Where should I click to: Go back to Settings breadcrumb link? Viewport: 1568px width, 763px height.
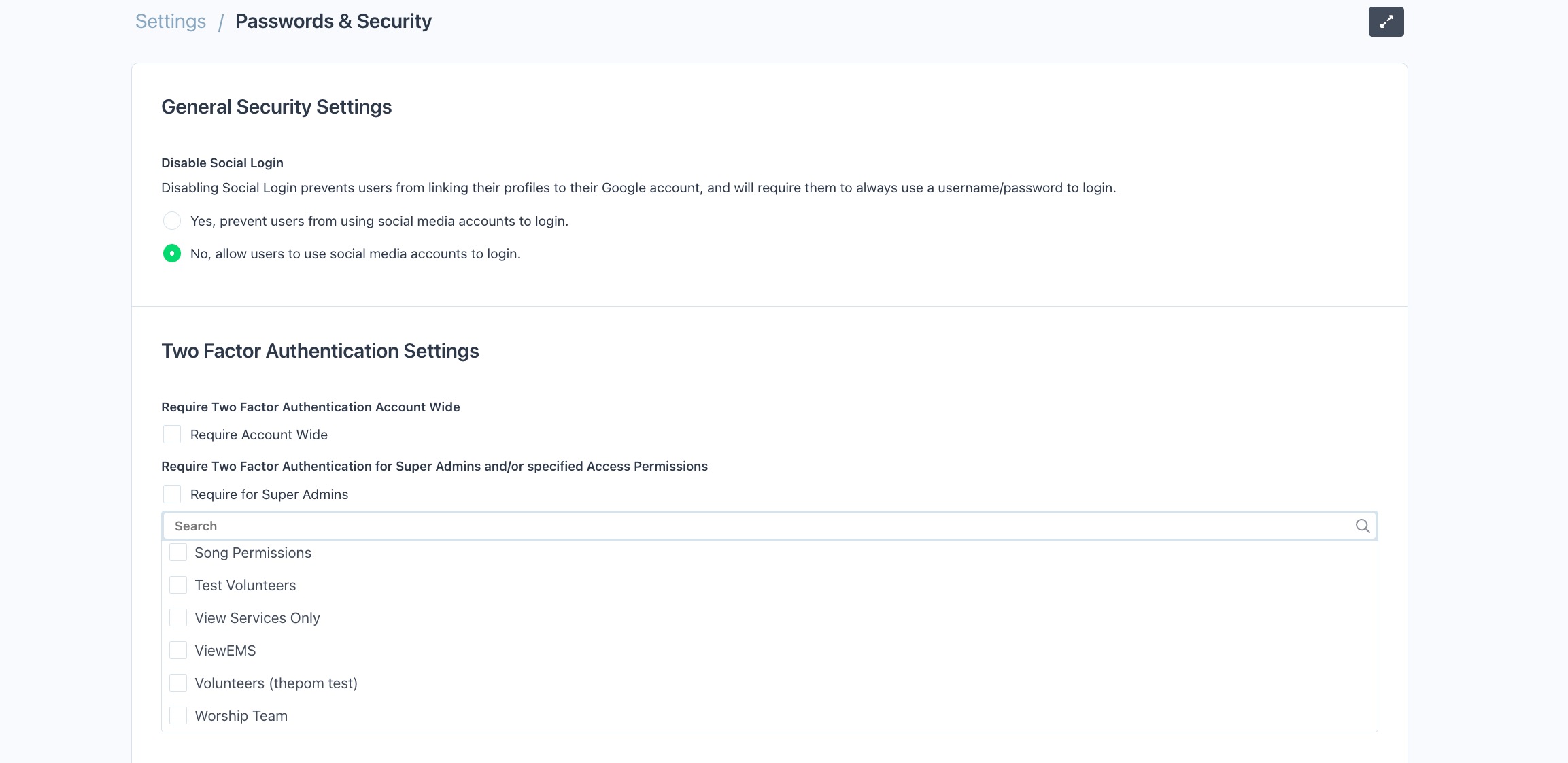(171, 22)
